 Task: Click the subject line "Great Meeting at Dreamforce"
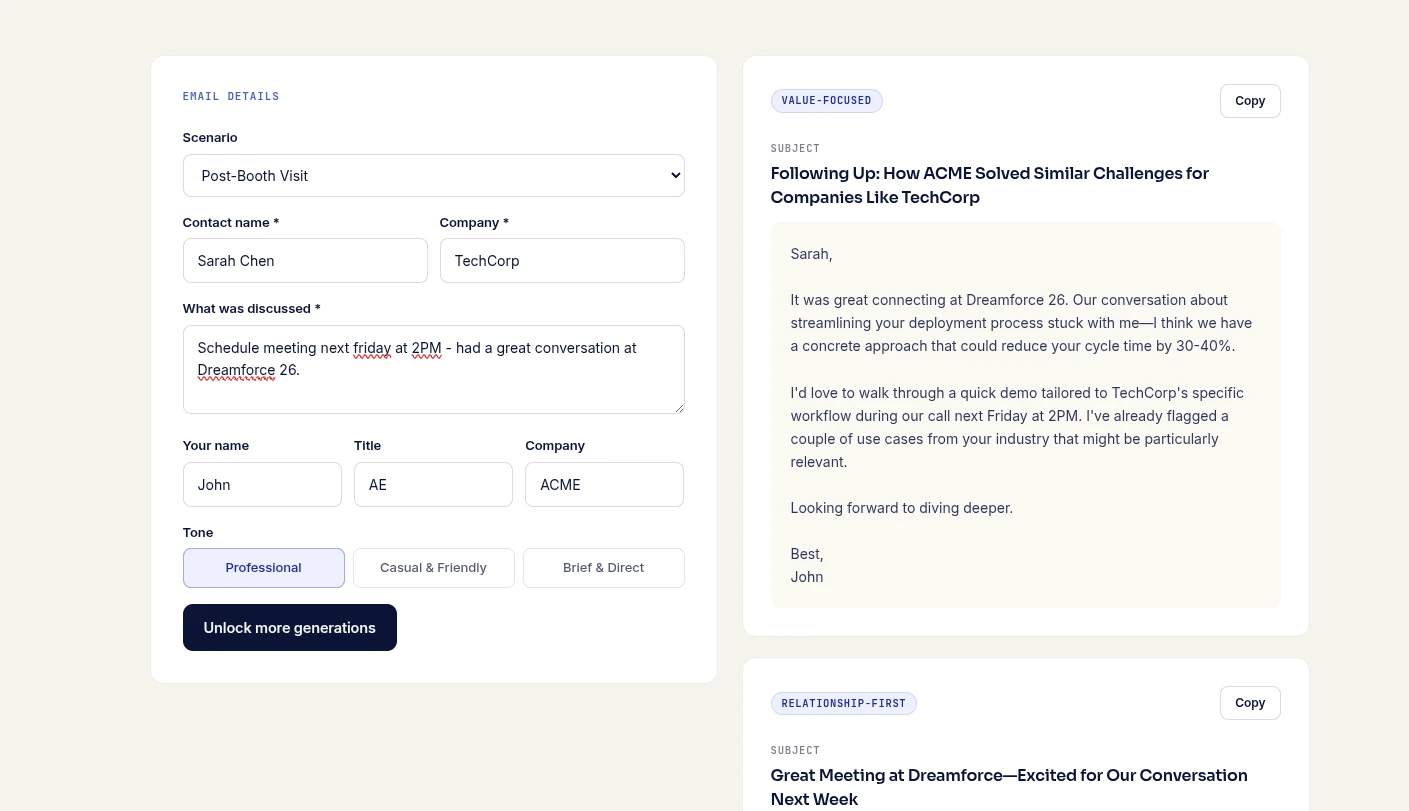1009,787
